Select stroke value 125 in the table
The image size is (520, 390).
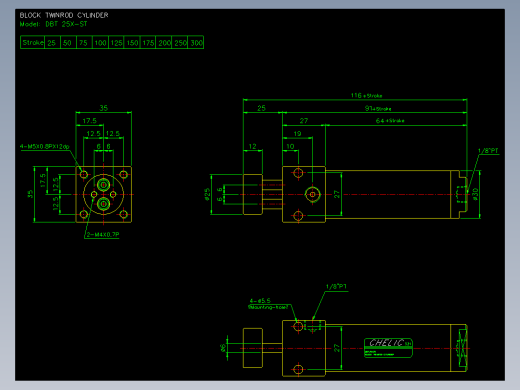(x=116, y=43)
